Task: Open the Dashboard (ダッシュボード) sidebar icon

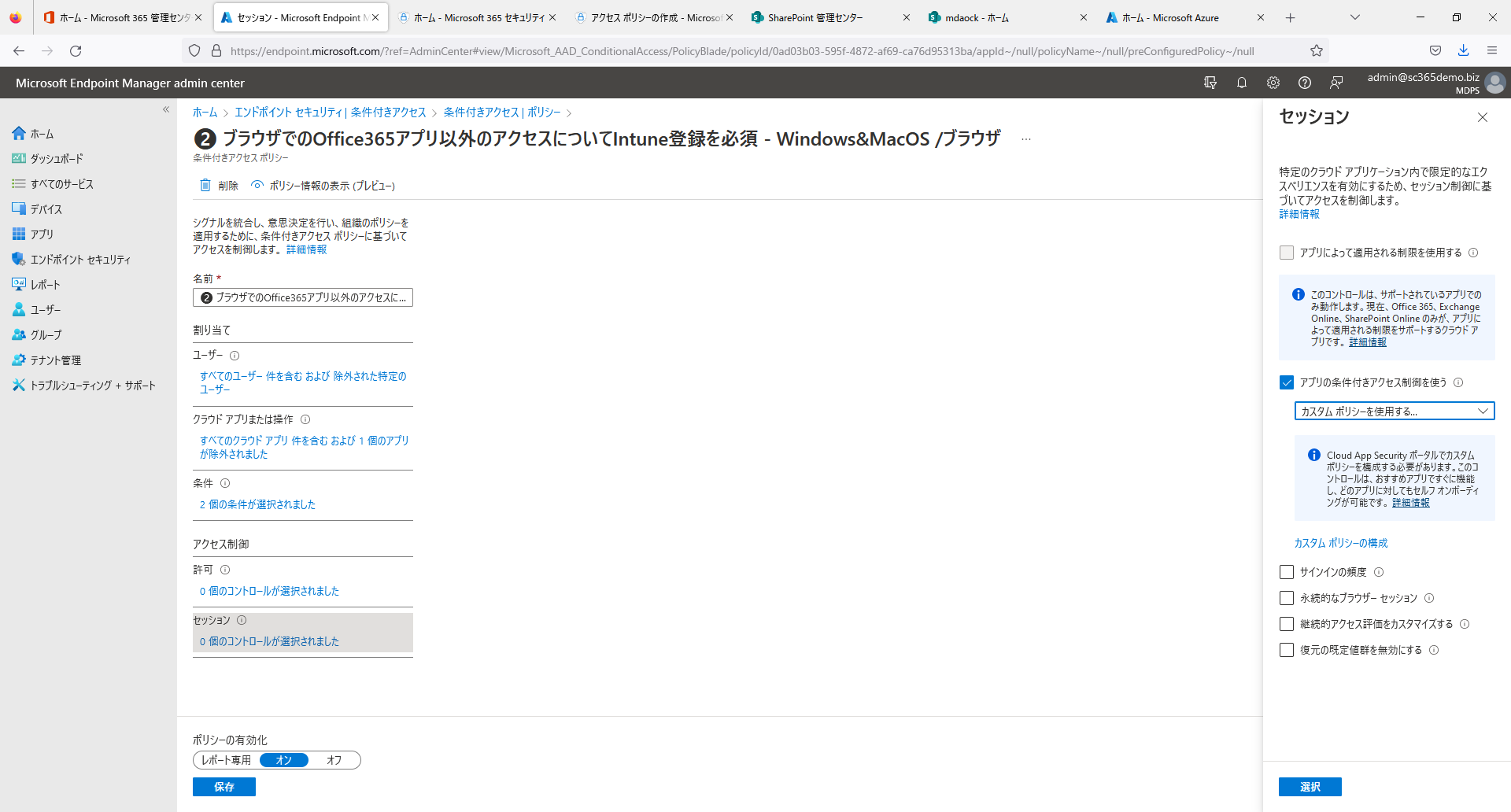Action: tap(19, 159)
